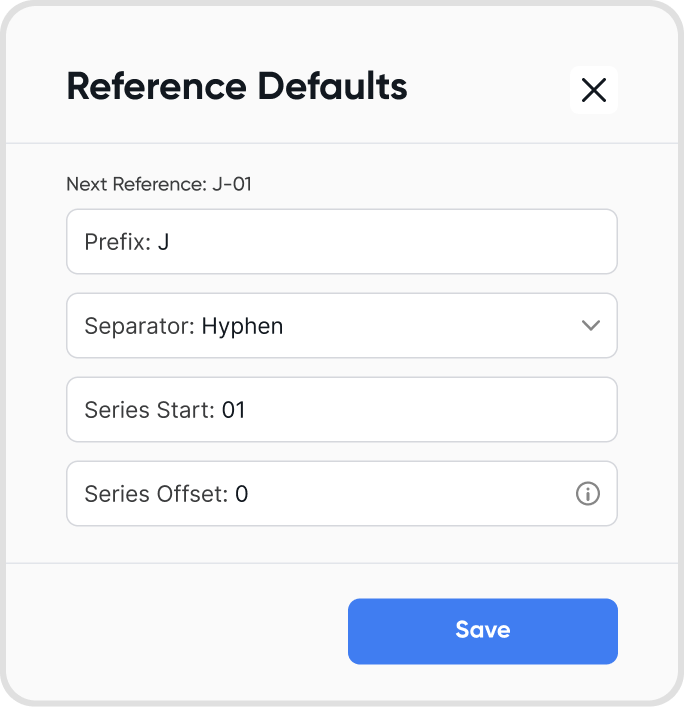The image size is (684, 707).
Task: Click the Reference Defaults title
Action: [237, 86]
